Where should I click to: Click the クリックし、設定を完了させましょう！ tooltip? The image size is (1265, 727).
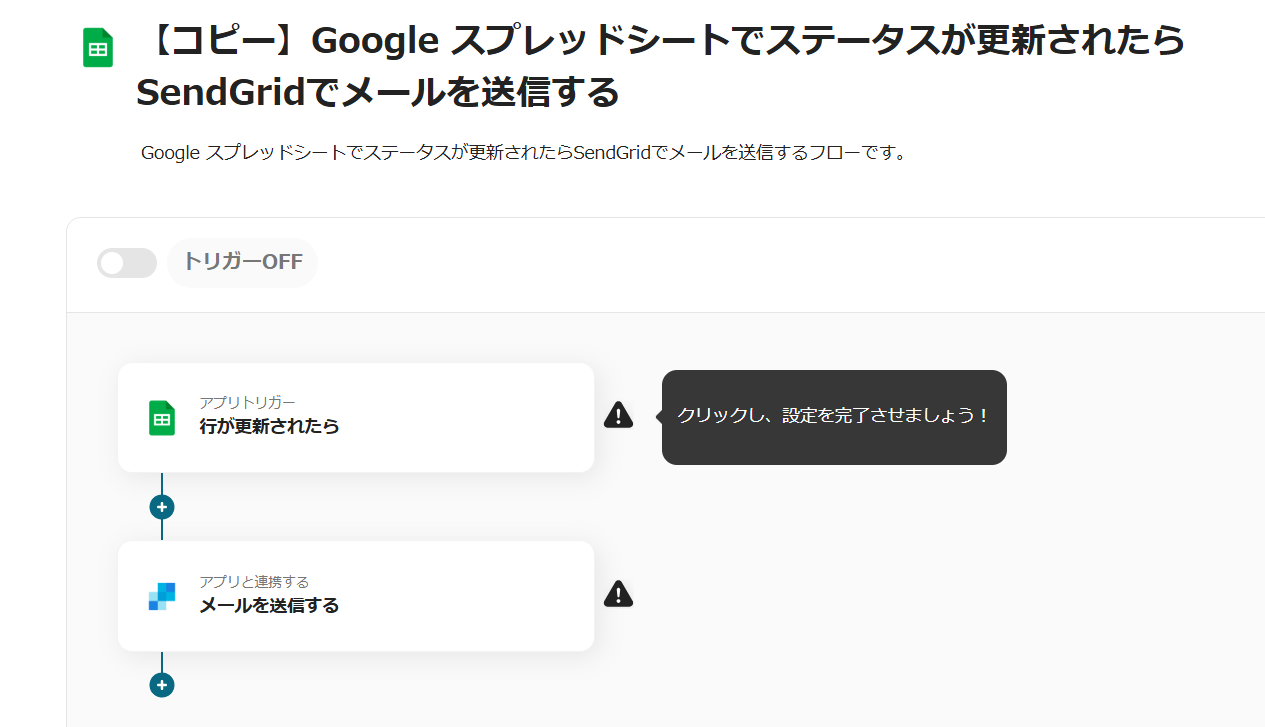[x=833, y=416]
